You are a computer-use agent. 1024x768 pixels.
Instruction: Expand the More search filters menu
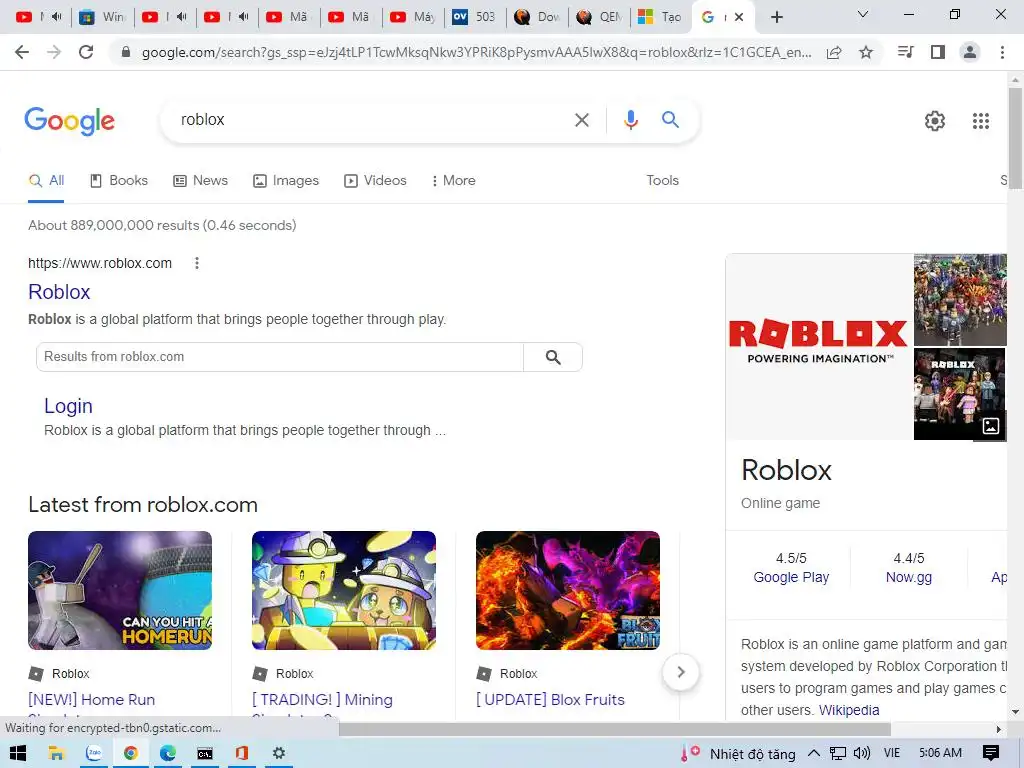pos(453,181)
